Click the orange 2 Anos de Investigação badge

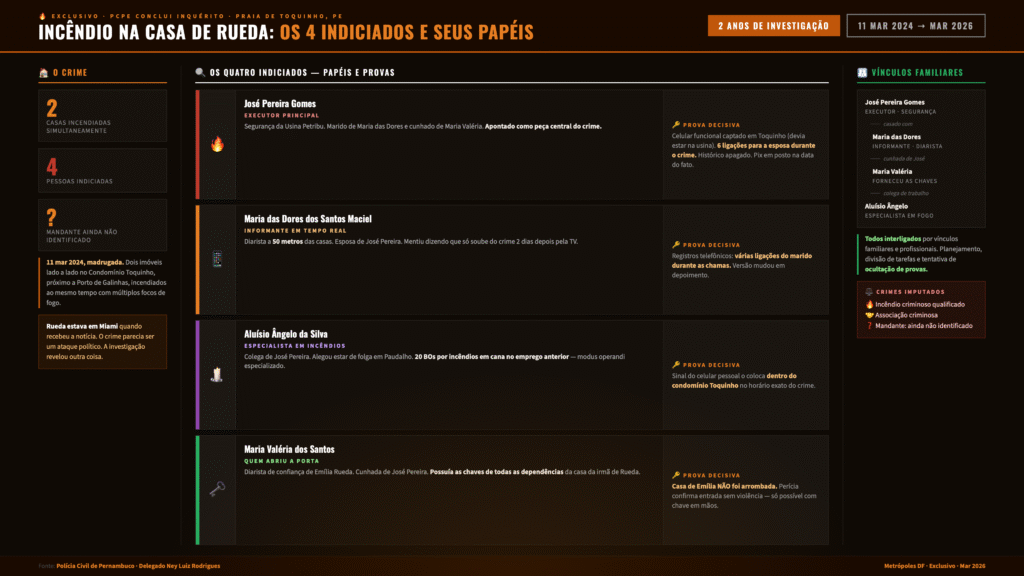coord(773,26)
